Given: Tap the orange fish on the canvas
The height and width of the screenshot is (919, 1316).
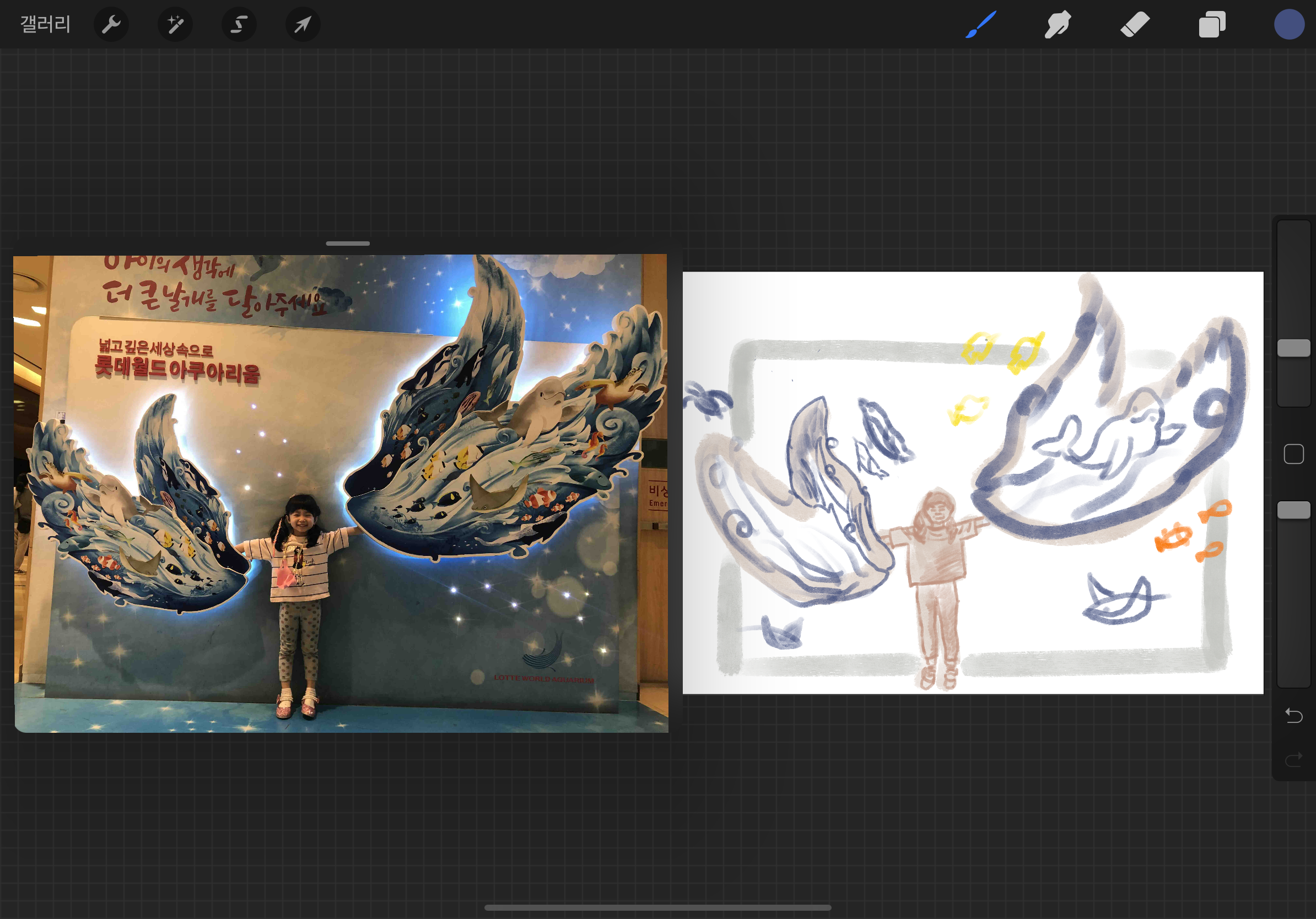Looking at the screenshot, I should pyautogui.click(x=1173, y=537).
